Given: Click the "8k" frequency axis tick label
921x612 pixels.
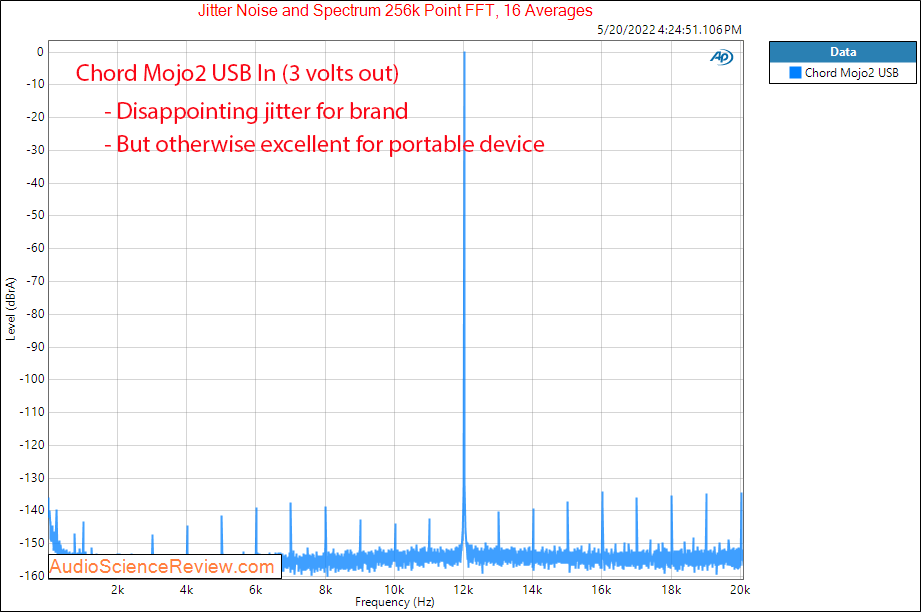Looking at the screenshot, I should 325,590.
